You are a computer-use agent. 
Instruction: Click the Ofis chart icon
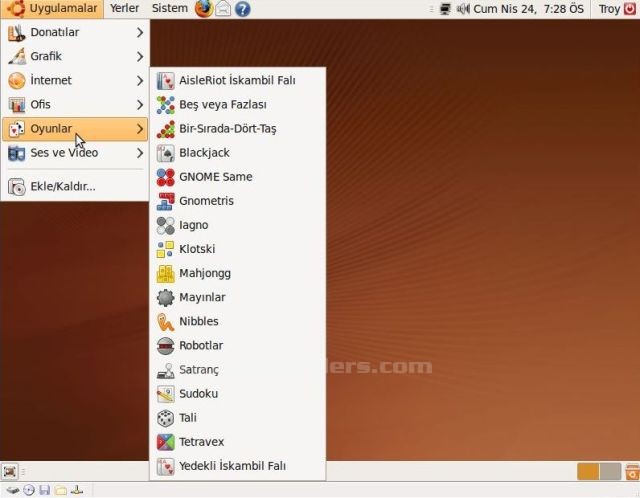[17, 105]
